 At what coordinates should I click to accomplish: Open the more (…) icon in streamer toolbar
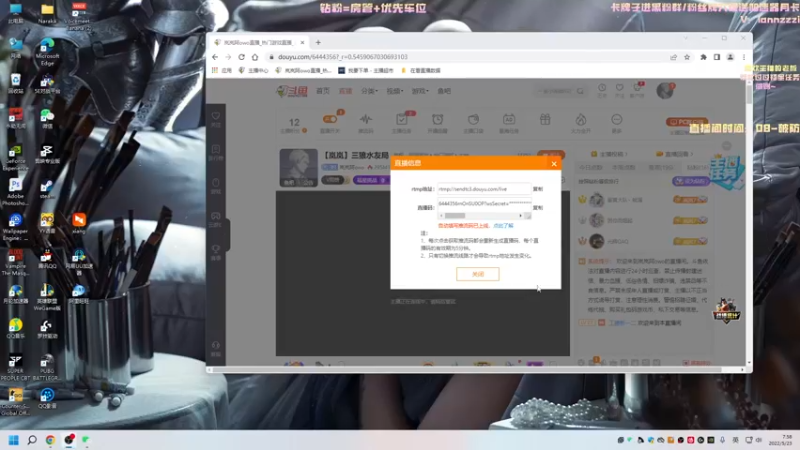[x=616, y=119]
